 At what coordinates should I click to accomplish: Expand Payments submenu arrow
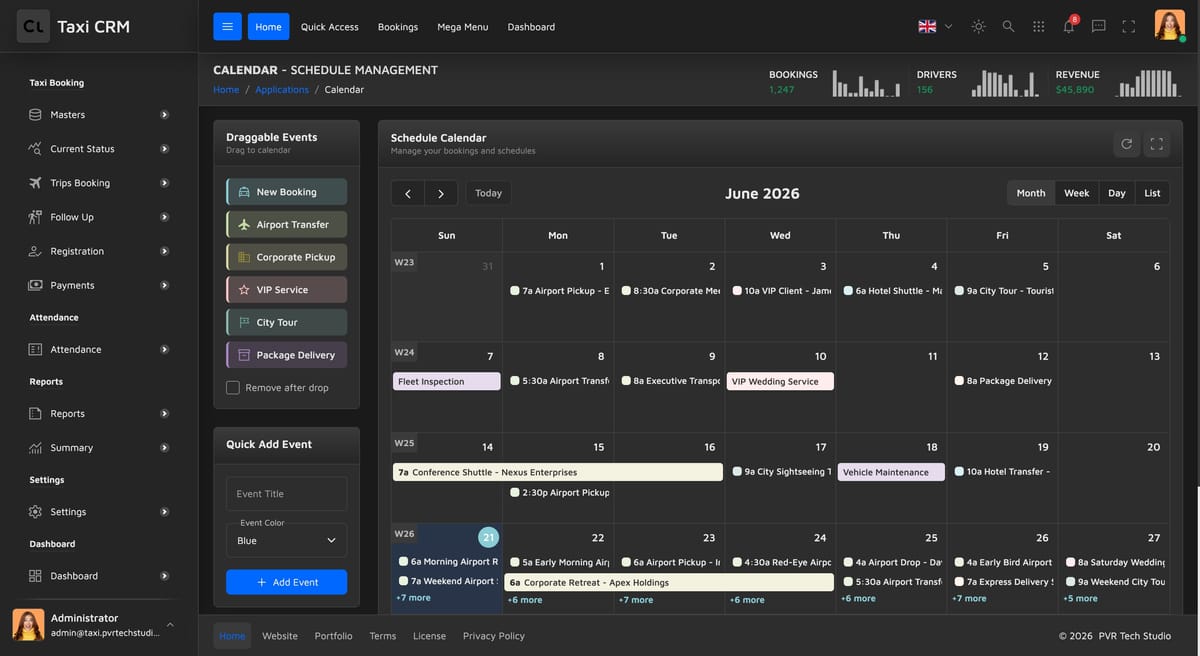(x=164, y=285)
